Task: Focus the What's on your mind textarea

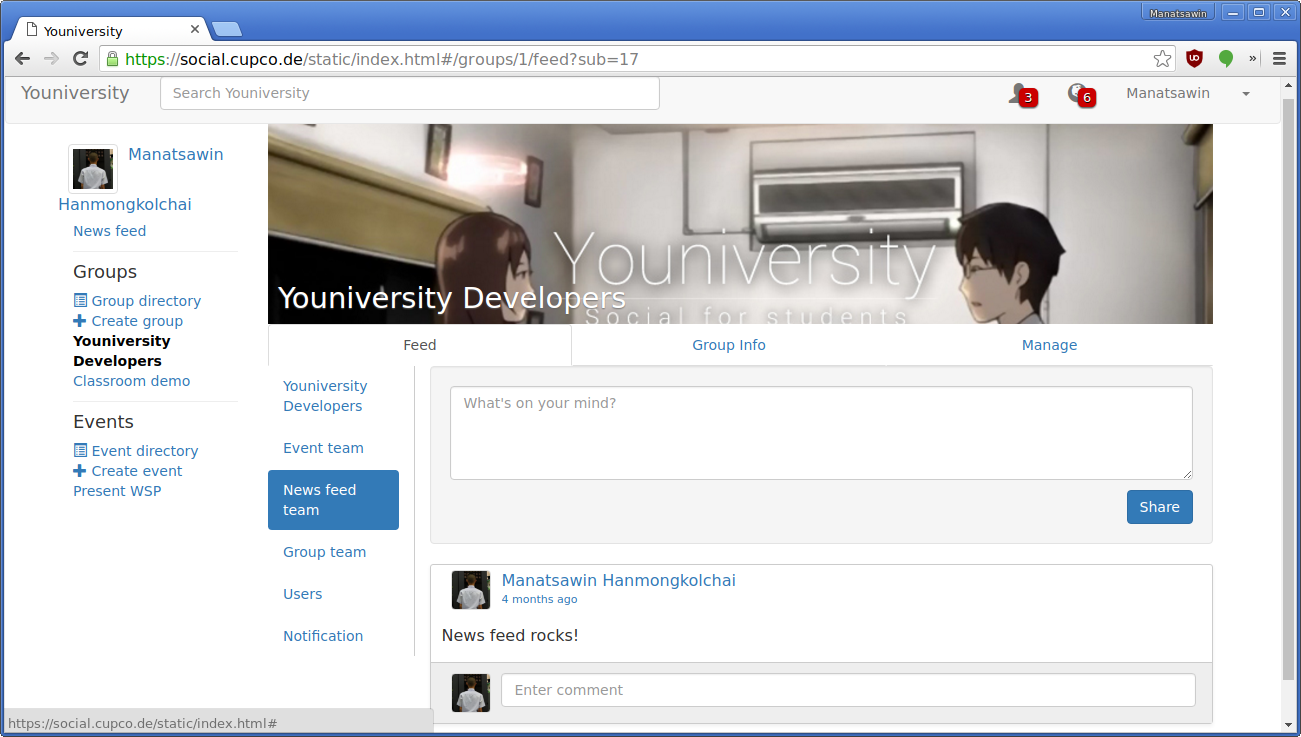Action: (x=821, y=433)
